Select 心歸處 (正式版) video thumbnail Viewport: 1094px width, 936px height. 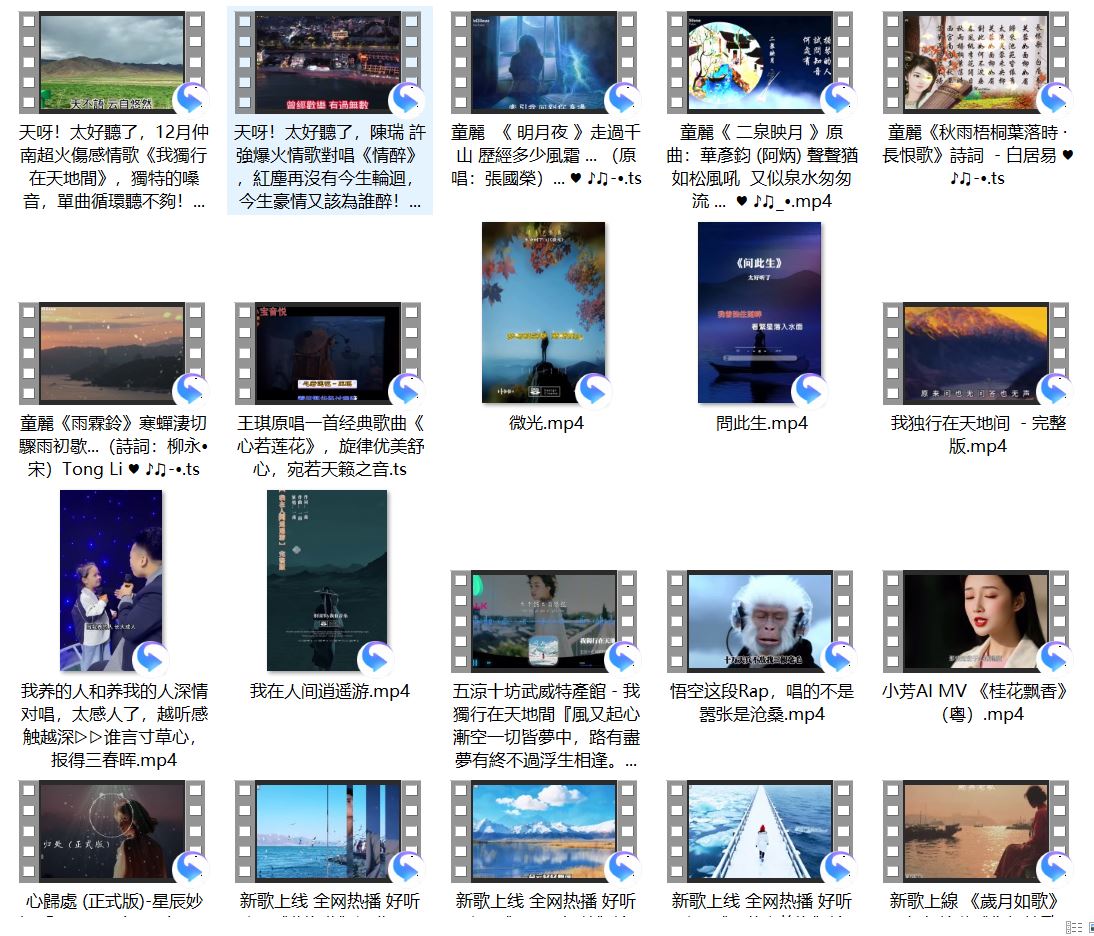111,831
